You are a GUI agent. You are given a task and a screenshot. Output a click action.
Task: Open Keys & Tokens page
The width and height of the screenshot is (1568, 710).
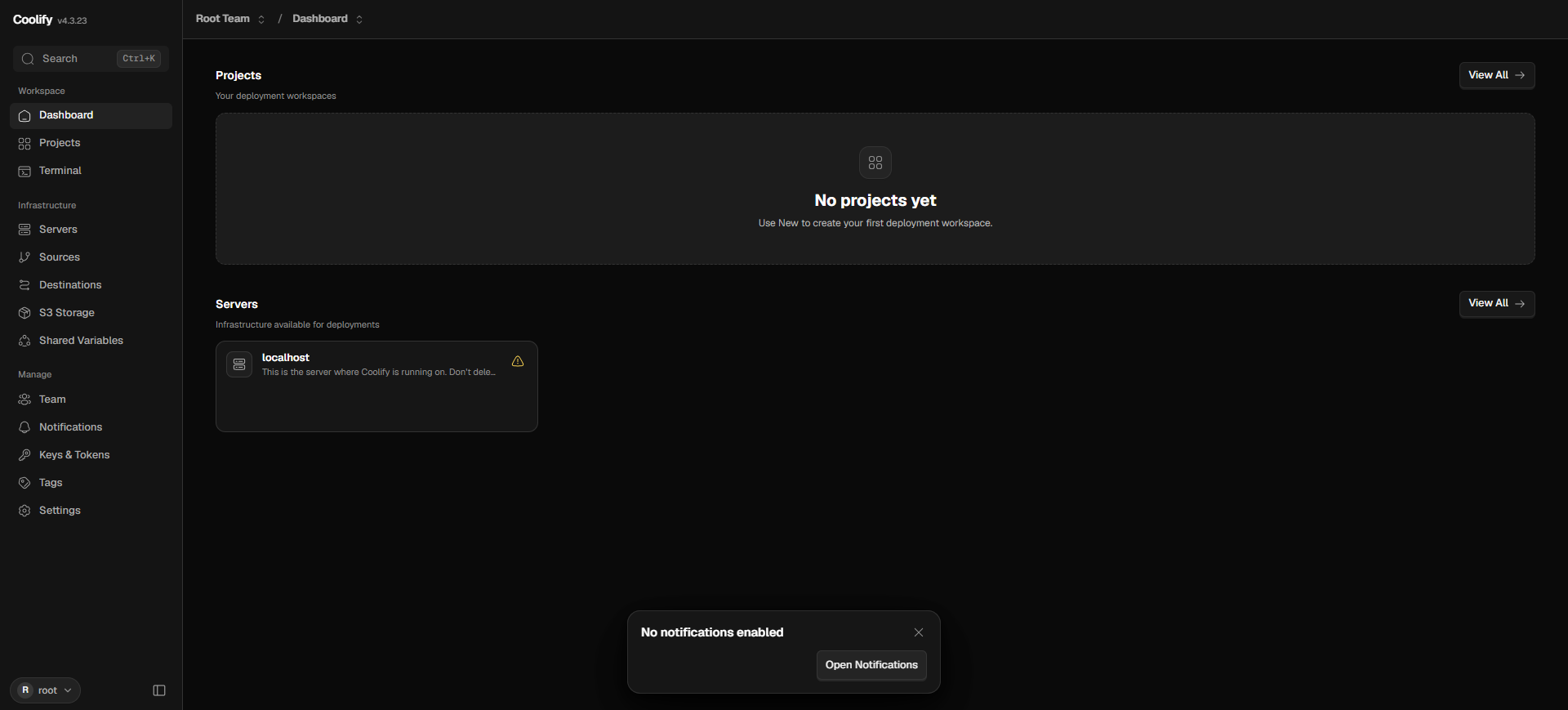tap(91, 455)
